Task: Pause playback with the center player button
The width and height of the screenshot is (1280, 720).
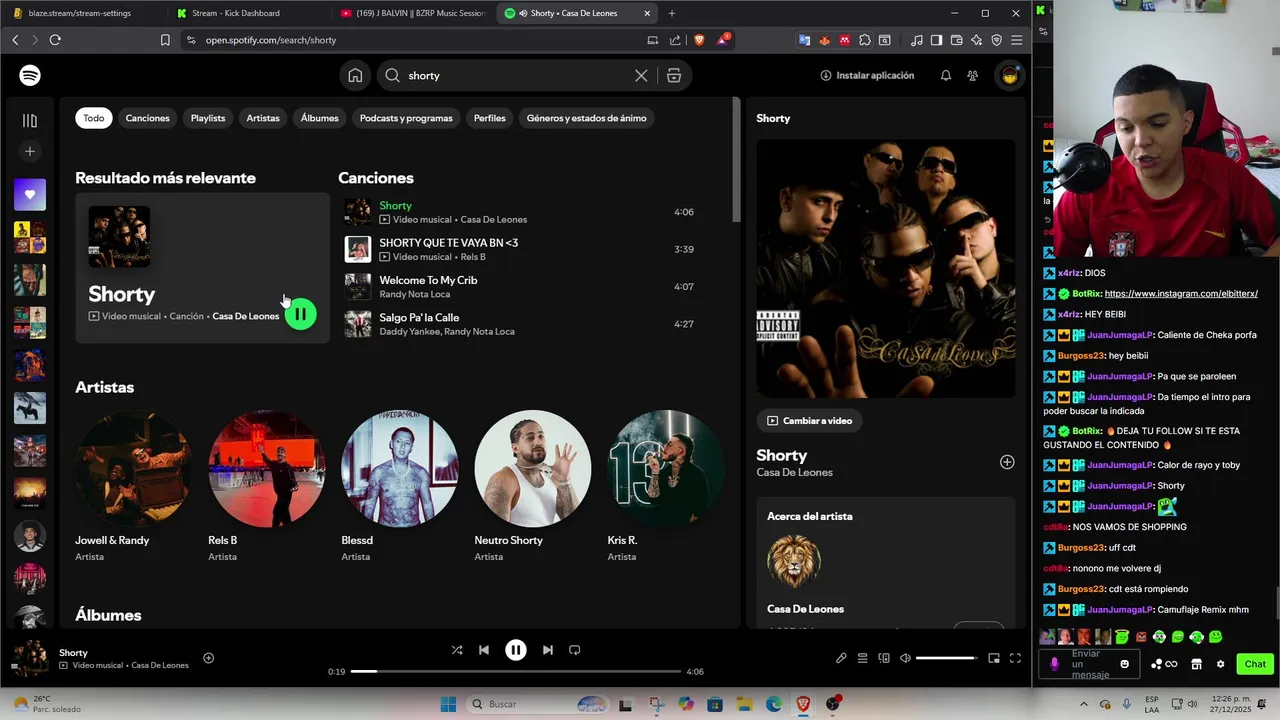Action: 516,650
